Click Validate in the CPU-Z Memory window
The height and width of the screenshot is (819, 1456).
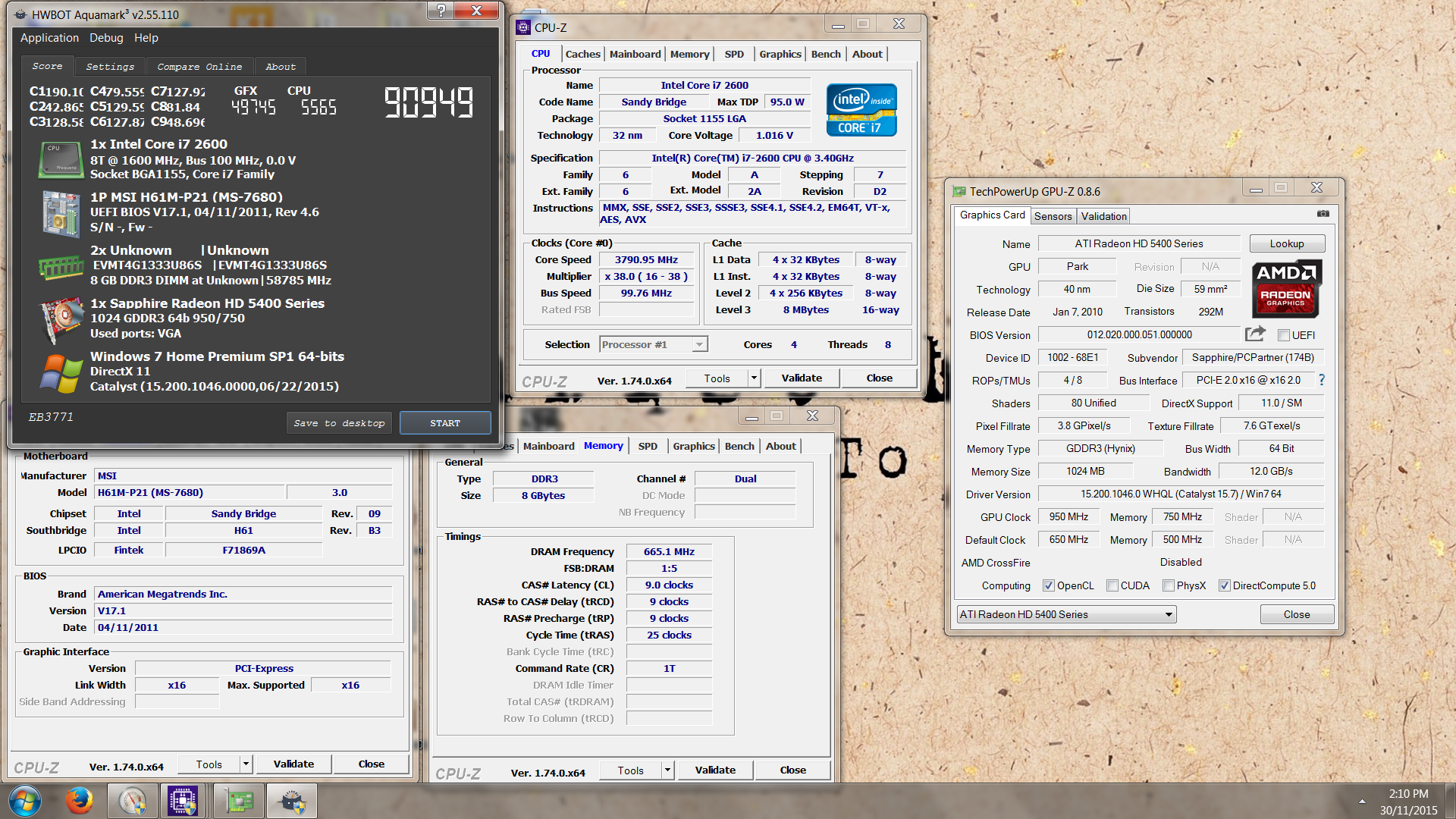[x=715, y=770]
